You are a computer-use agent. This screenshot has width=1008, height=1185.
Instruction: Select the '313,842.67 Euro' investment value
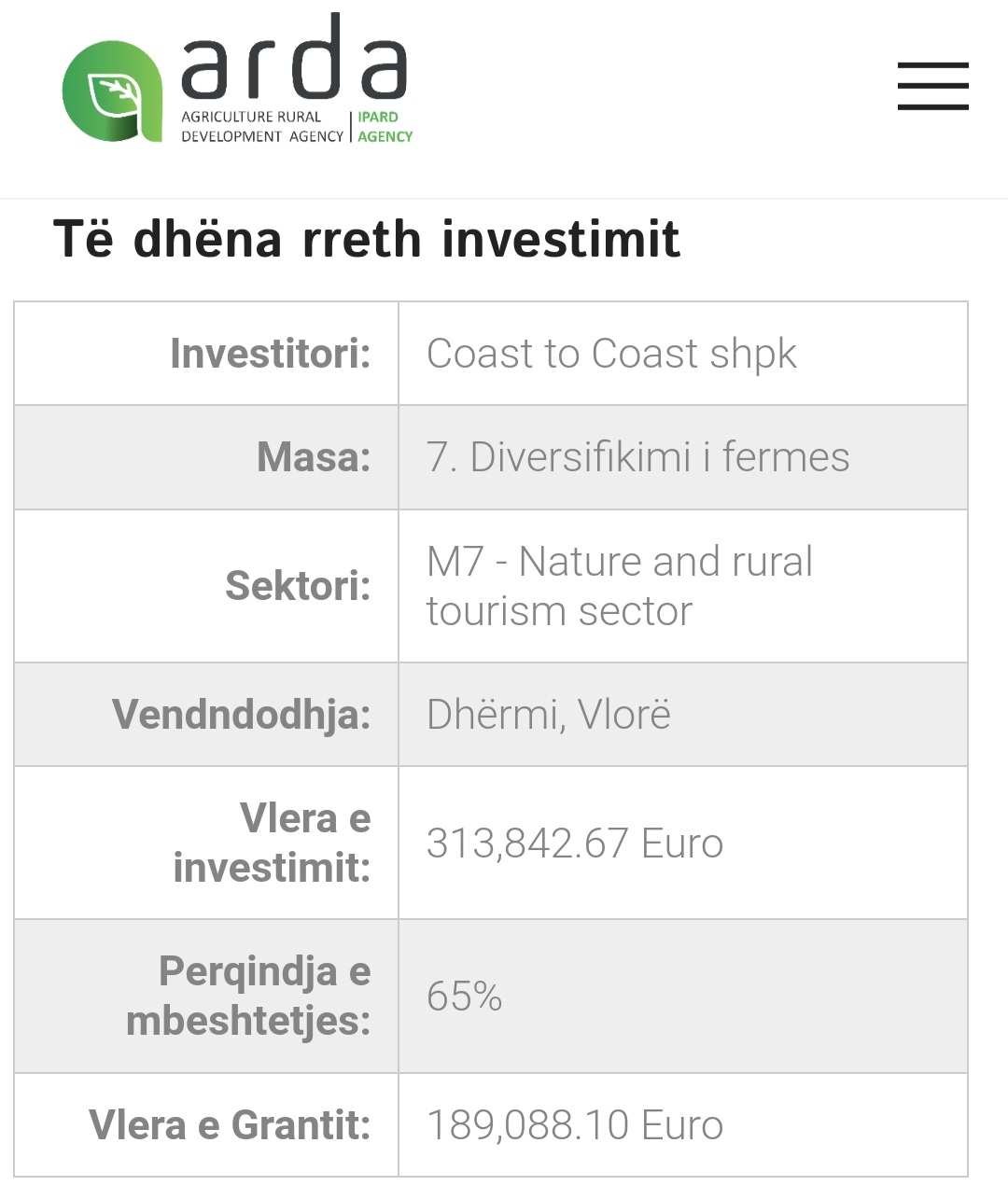tap(574, 843)
